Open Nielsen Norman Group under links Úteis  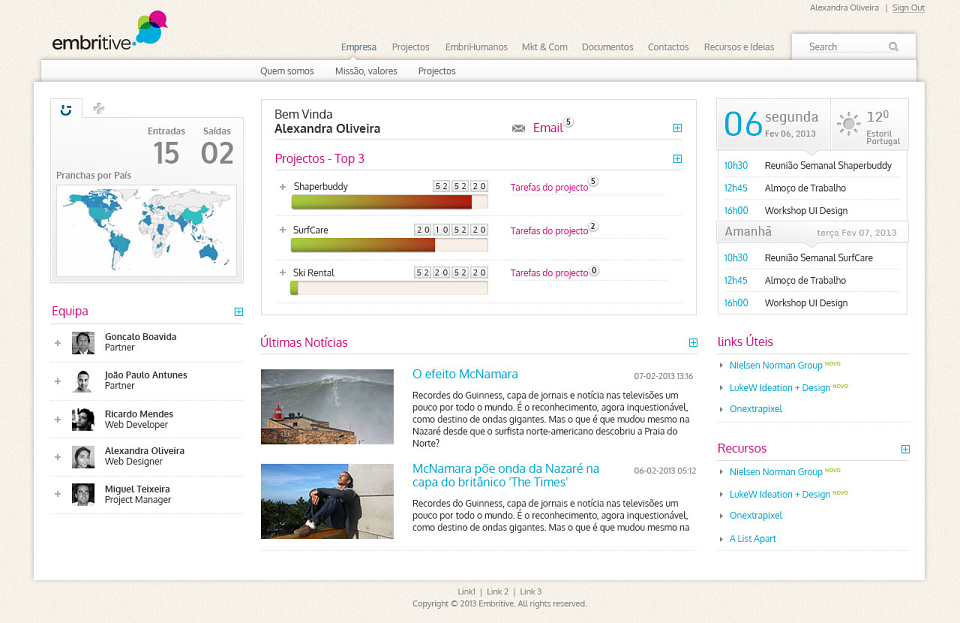pos(776,365)
